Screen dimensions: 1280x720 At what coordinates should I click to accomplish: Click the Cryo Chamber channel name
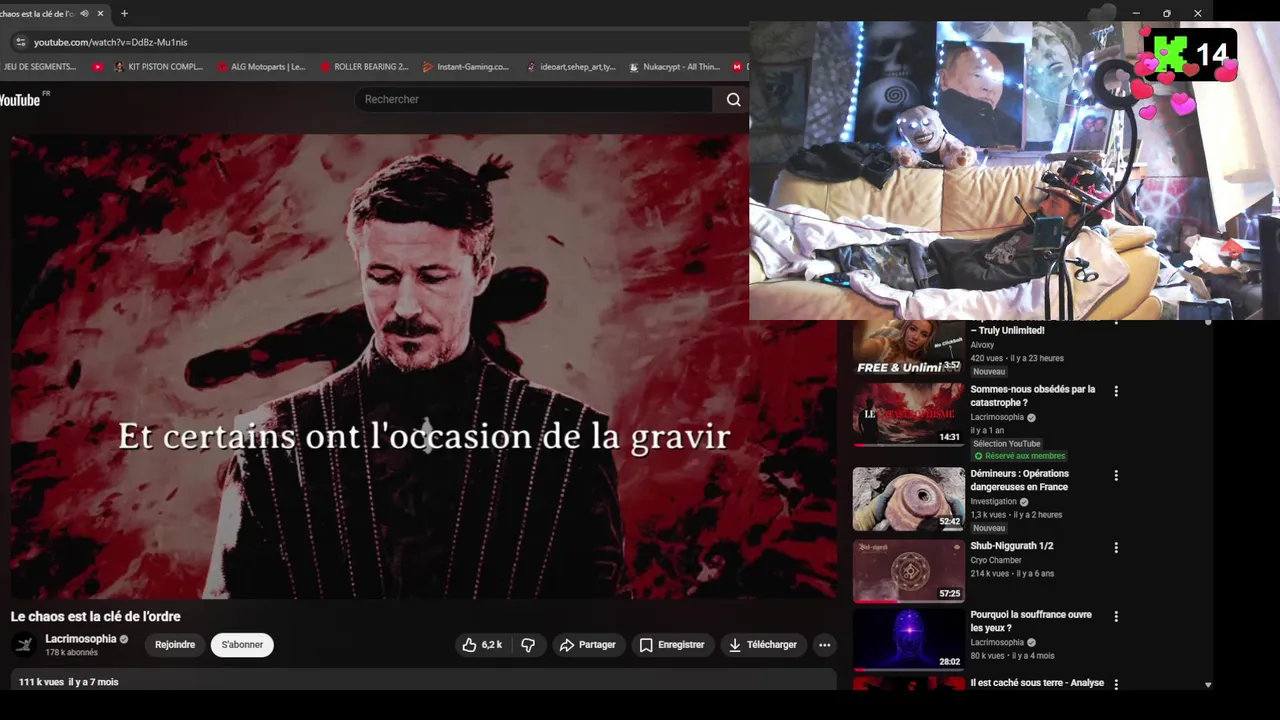[995, 560]
